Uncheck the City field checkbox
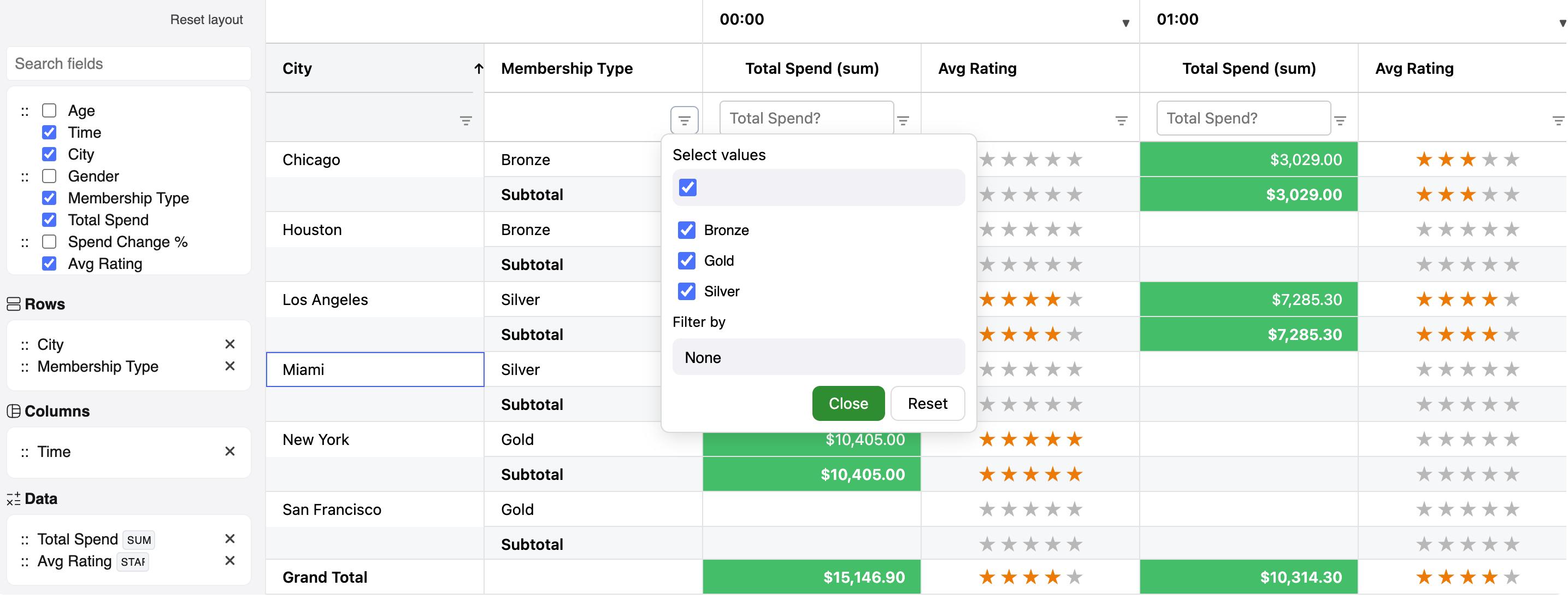The width and height of the screenshot is (1568, 598). click(49, 154)
